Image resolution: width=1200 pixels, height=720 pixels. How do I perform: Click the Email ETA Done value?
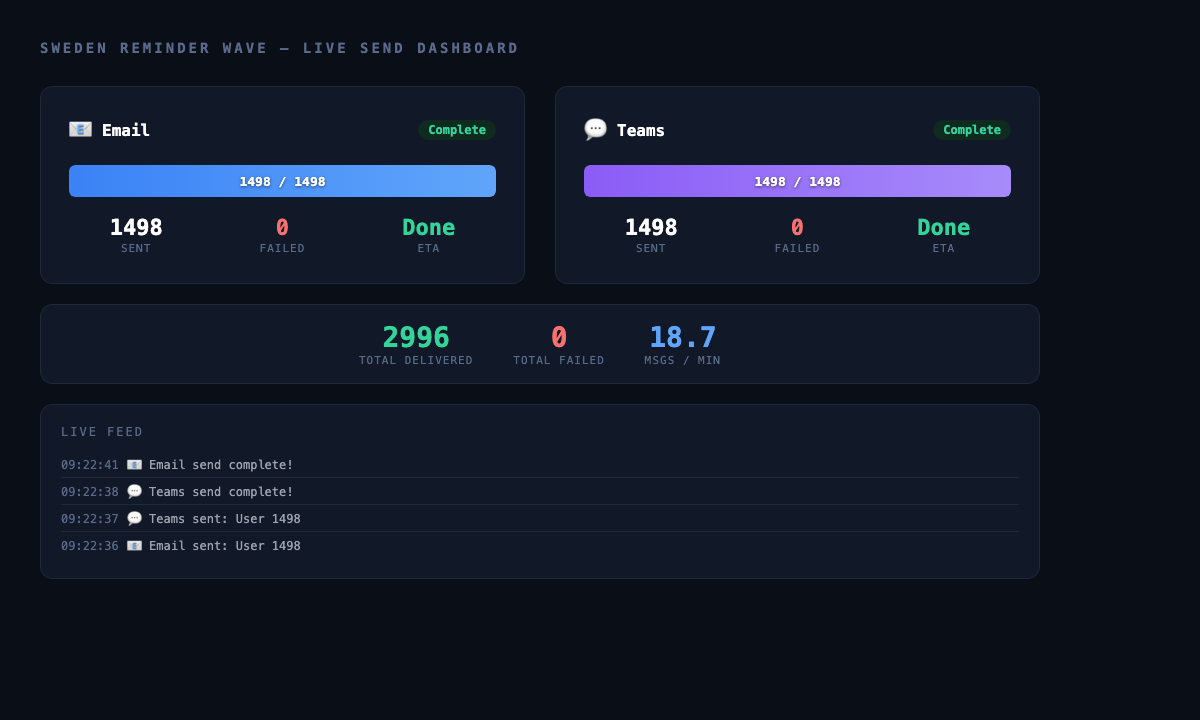tap(428, 227)
